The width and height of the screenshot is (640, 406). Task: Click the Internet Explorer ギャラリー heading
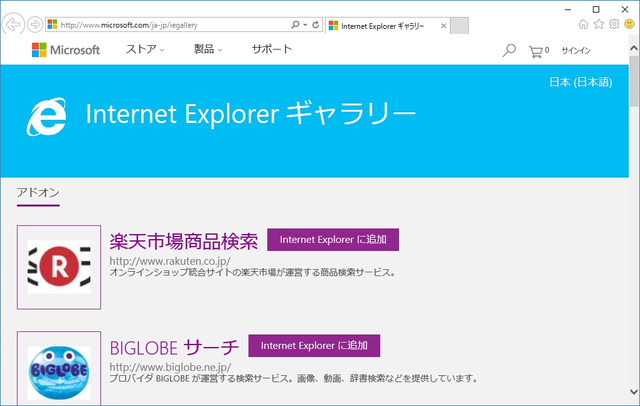coord(250,114)
